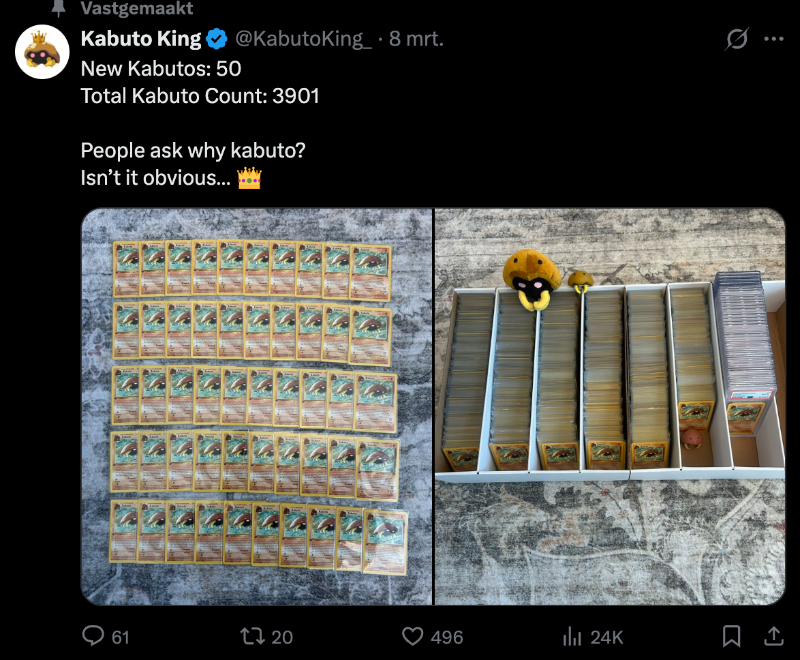
Task: Click the share post icon
Action: tap(773, 636)
